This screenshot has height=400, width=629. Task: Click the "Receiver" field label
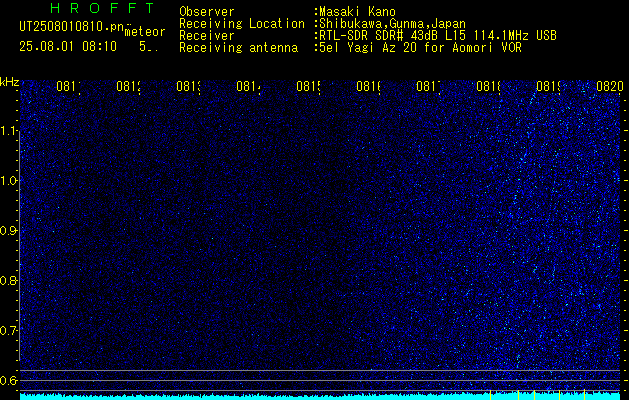pos(207,36)
